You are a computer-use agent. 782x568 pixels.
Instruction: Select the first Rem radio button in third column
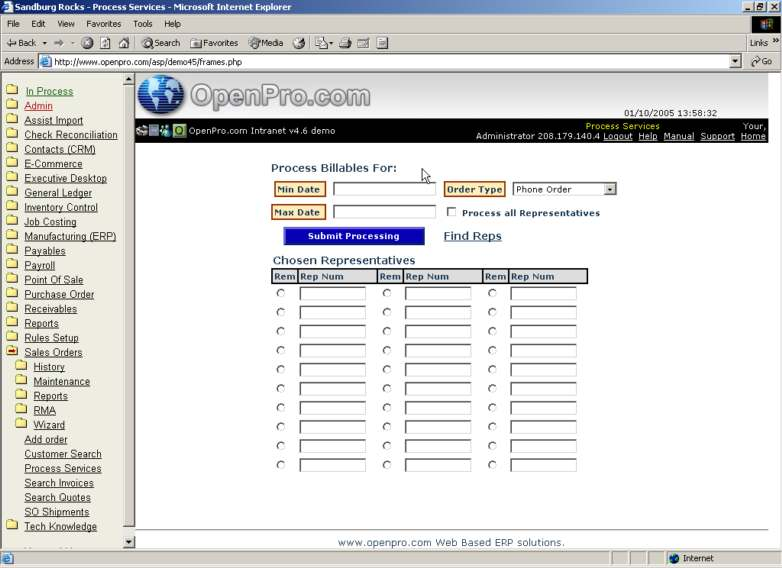click(492, 293)
